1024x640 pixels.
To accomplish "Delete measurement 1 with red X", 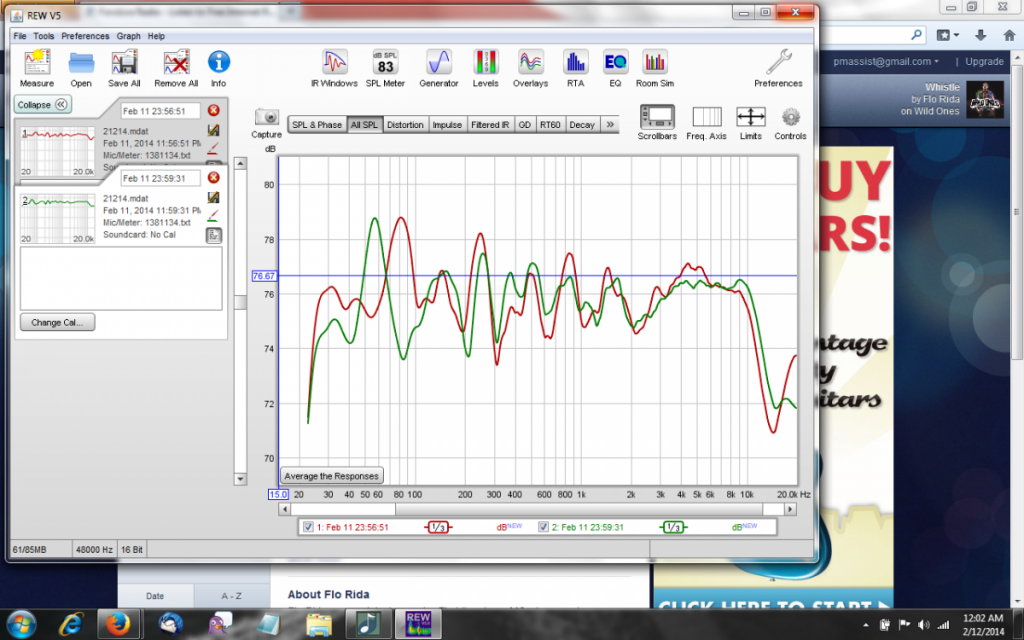I will click(214, 110).
